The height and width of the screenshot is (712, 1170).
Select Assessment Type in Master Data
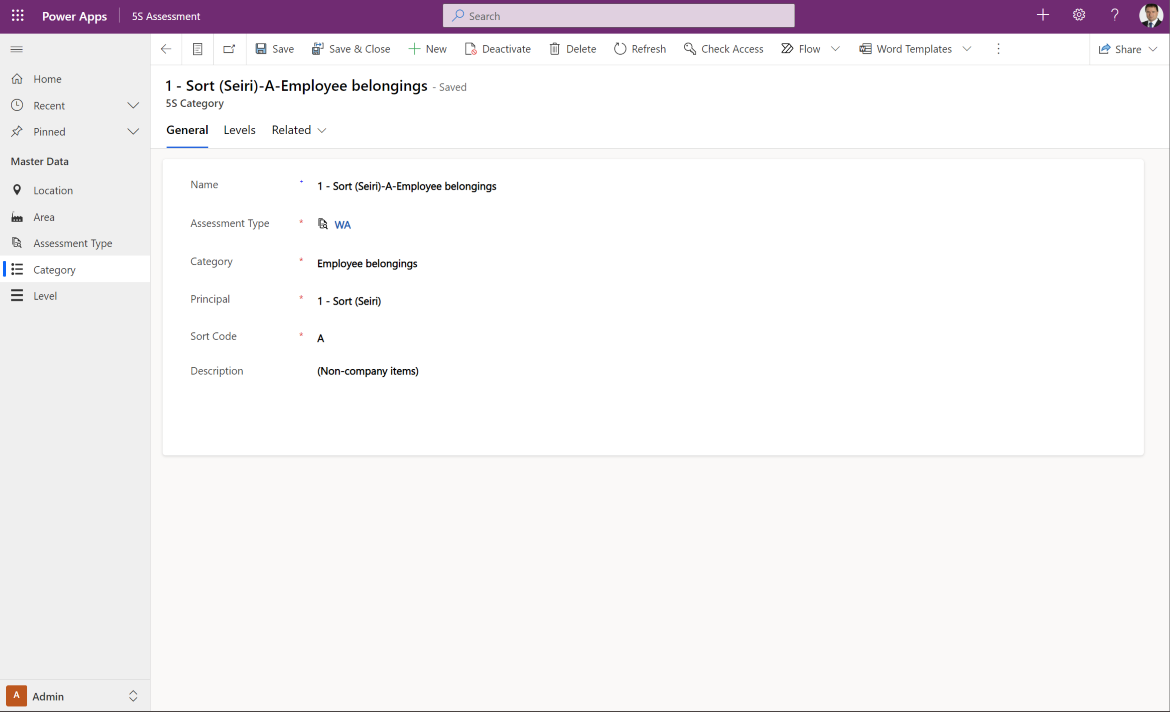pyautogui.click(x=72, y=243)
